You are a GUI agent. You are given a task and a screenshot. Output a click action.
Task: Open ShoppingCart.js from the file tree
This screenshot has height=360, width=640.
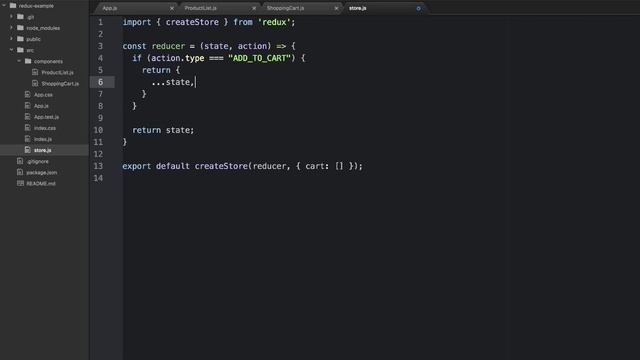(x=60, y=83)
